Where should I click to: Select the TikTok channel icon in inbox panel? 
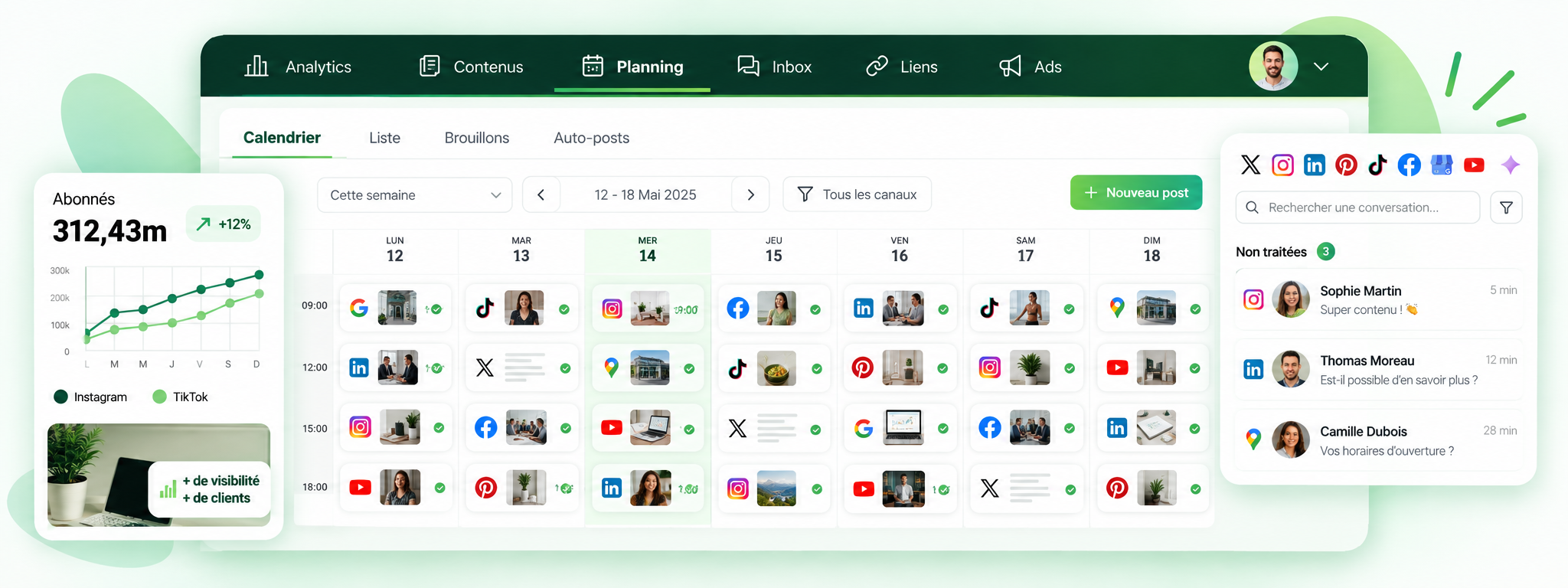[x=1377, y=165]
